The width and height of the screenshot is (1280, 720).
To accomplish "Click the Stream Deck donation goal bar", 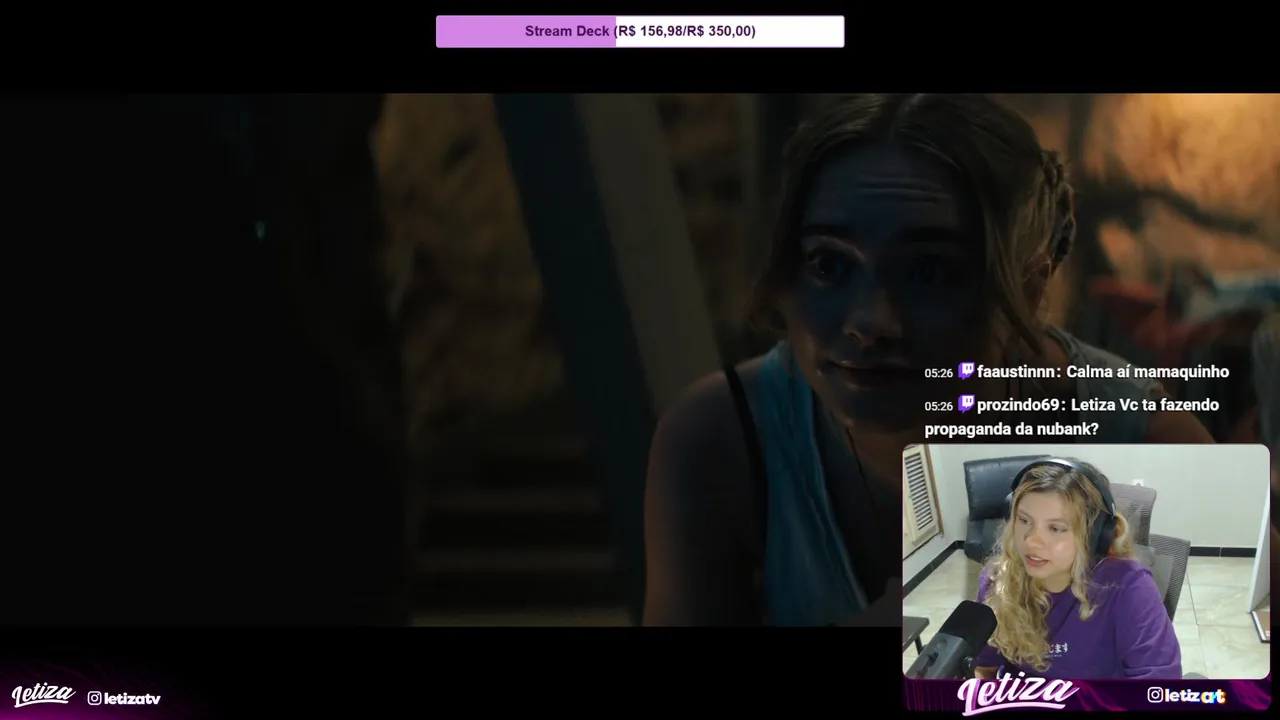I will pos(640,31).
